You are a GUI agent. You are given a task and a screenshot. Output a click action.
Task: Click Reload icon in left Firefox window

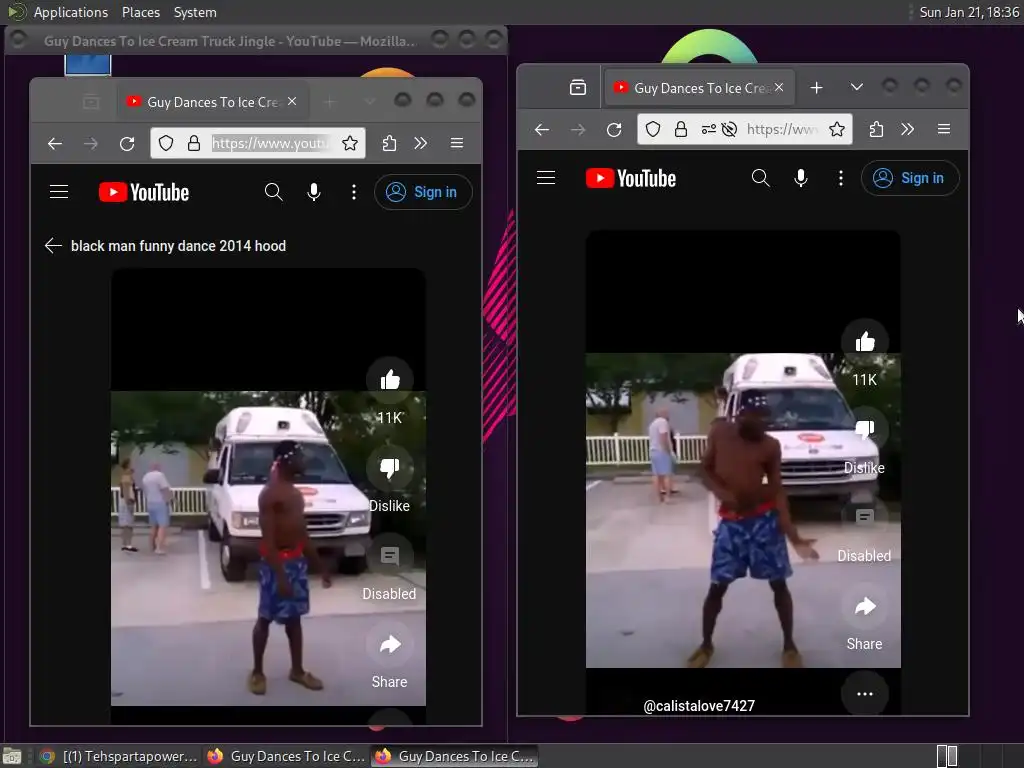pos(127,143)
